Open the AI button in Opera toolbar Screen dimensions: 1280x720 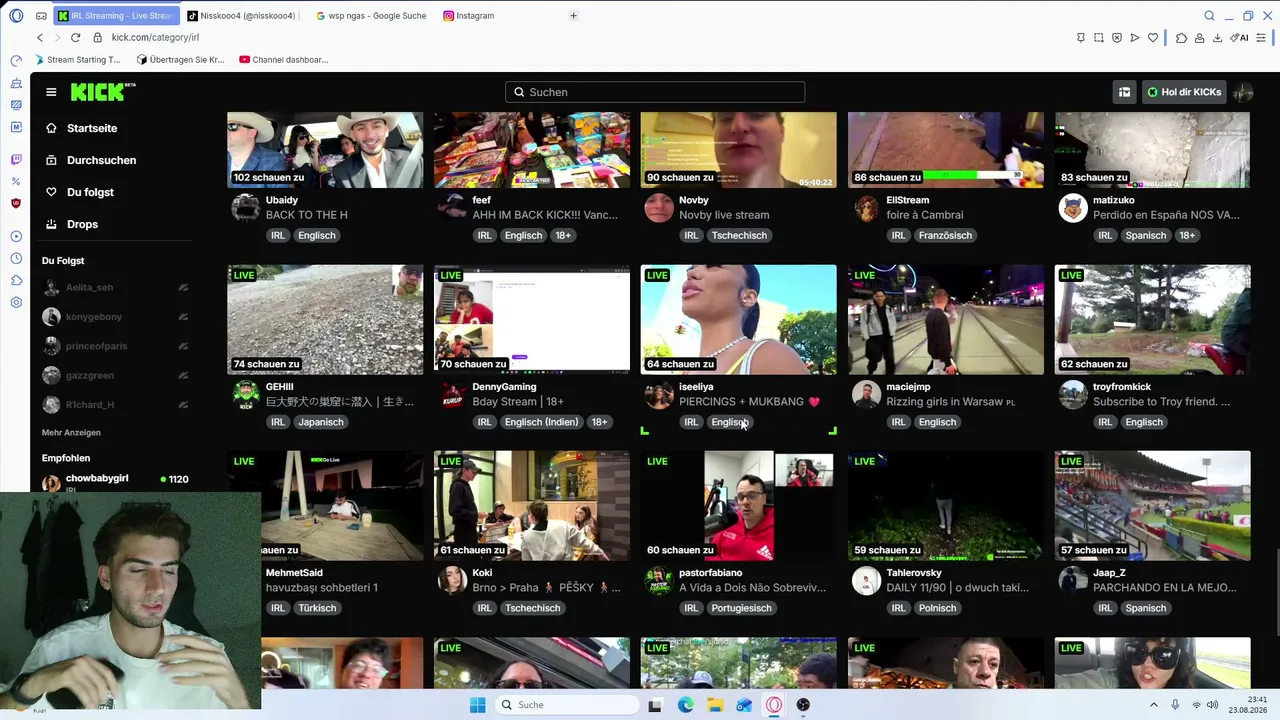point(1240,38)
